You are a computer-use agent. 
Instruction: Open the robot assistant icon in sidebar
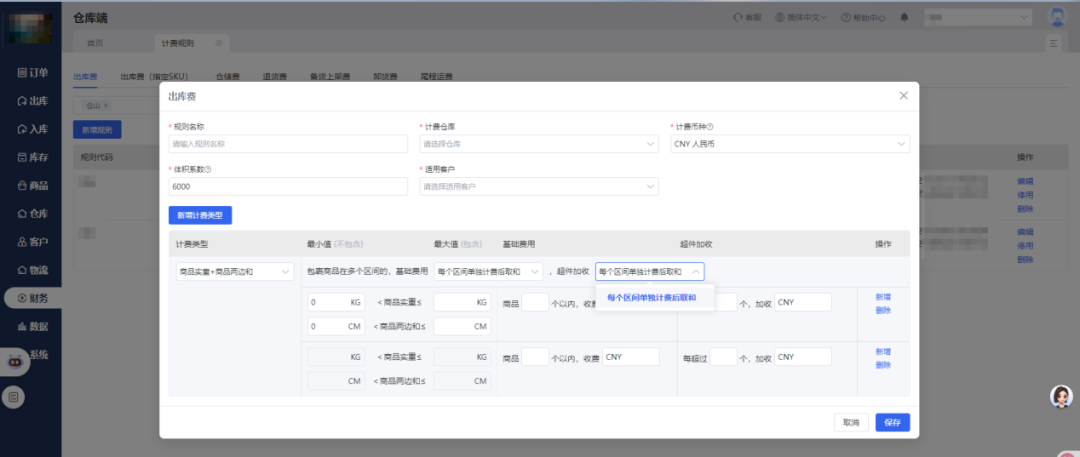point(15,359)
